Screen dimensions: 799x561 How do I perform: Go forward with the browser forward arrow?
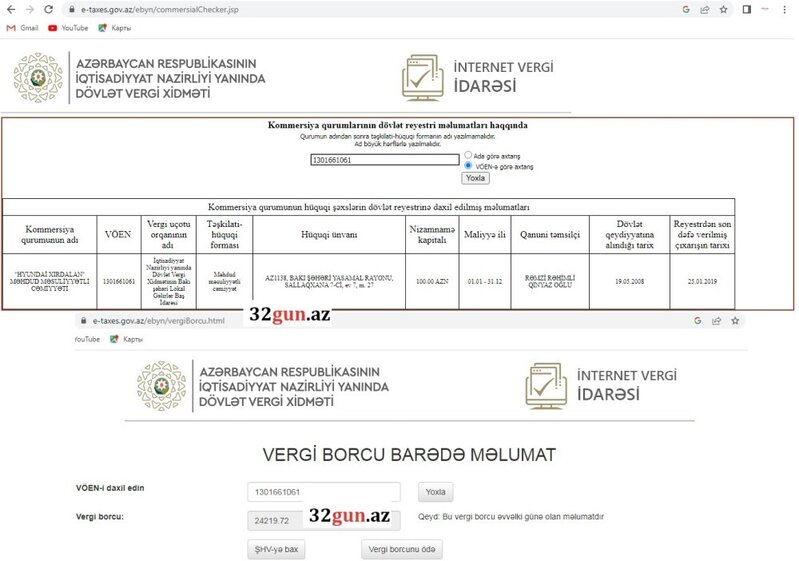pyautogui.click(x=30, y=9)
